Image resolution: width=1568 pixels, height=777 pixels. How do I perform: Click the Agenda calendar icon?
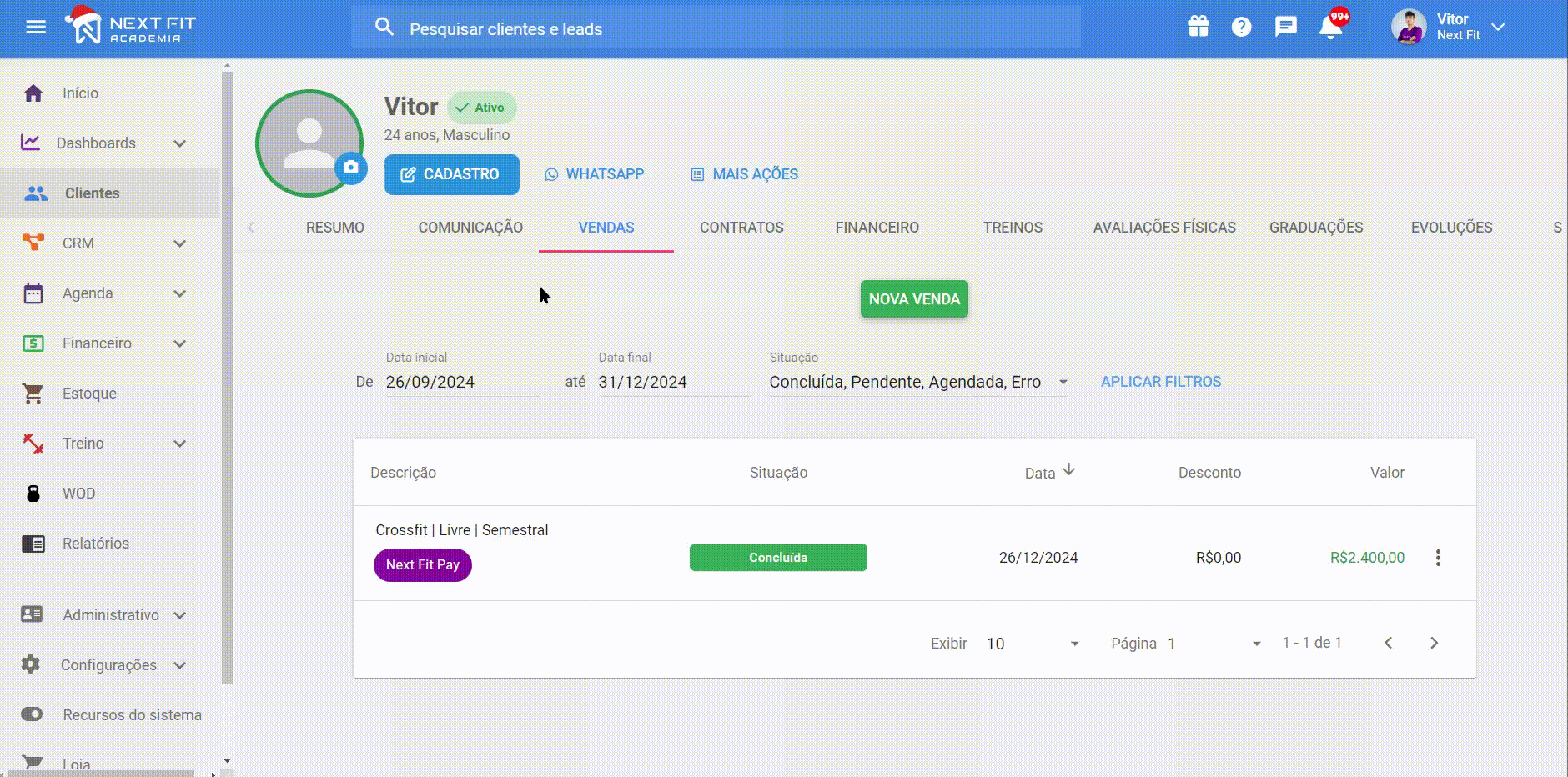[x=33, y=293]
